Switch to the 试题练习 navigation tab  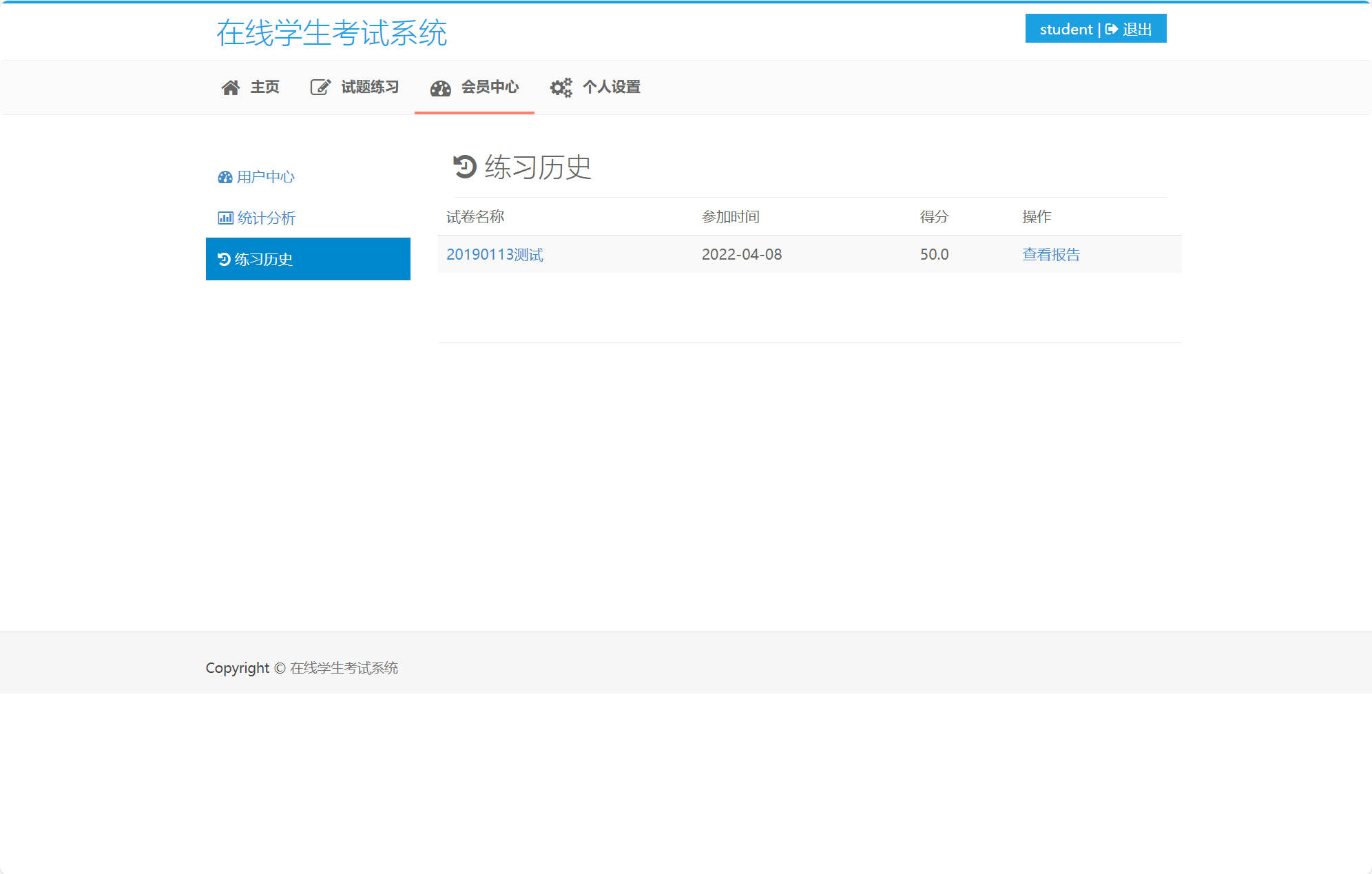click(x=370, y=87)
